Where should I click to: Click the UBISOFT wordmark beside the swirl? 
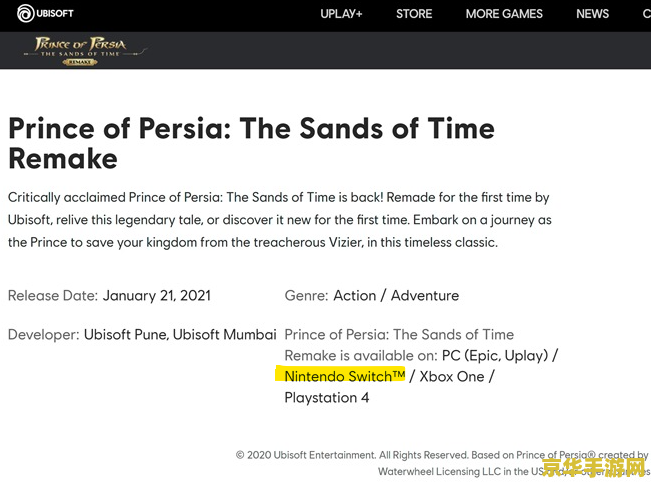coord(55,14)
